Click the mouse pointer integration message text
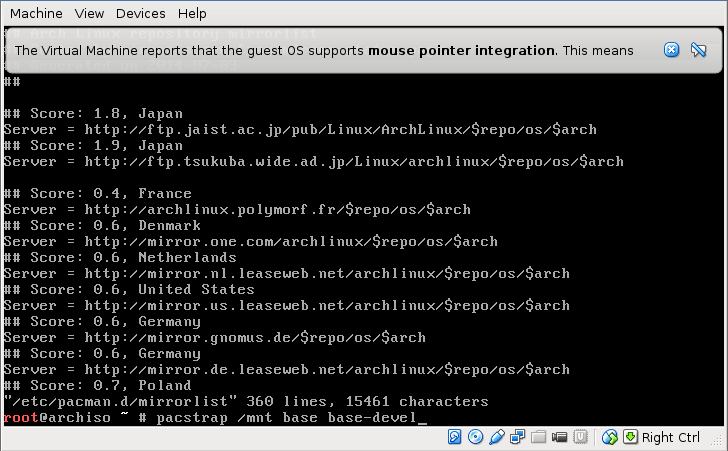 324,50
